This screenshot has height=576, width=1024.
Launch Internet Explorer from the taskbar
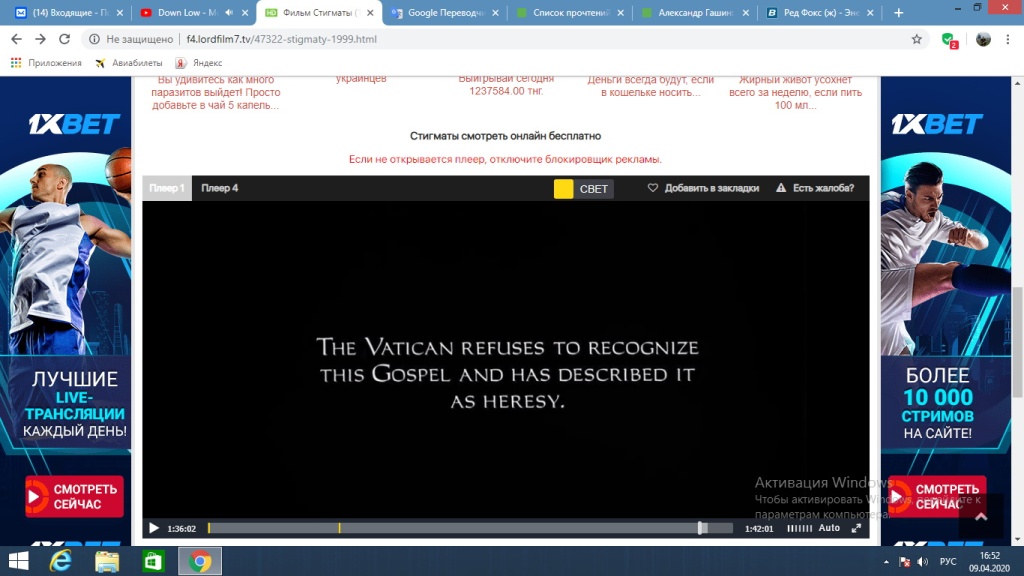[61, 561]
